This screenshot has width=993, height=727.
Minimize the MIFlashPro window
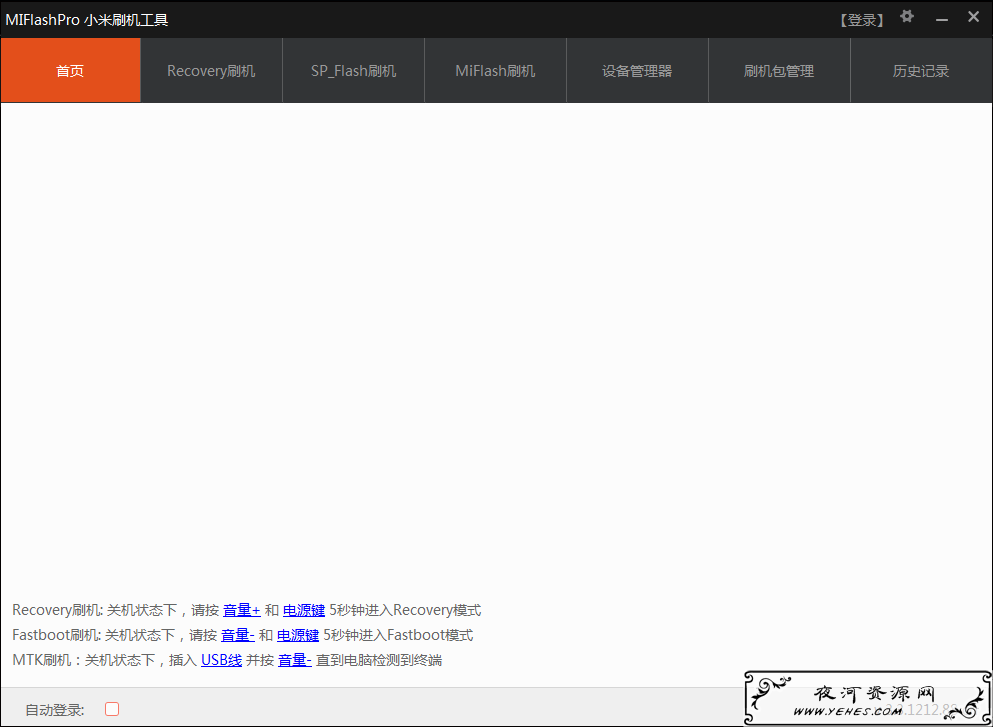tap(942, 19)
